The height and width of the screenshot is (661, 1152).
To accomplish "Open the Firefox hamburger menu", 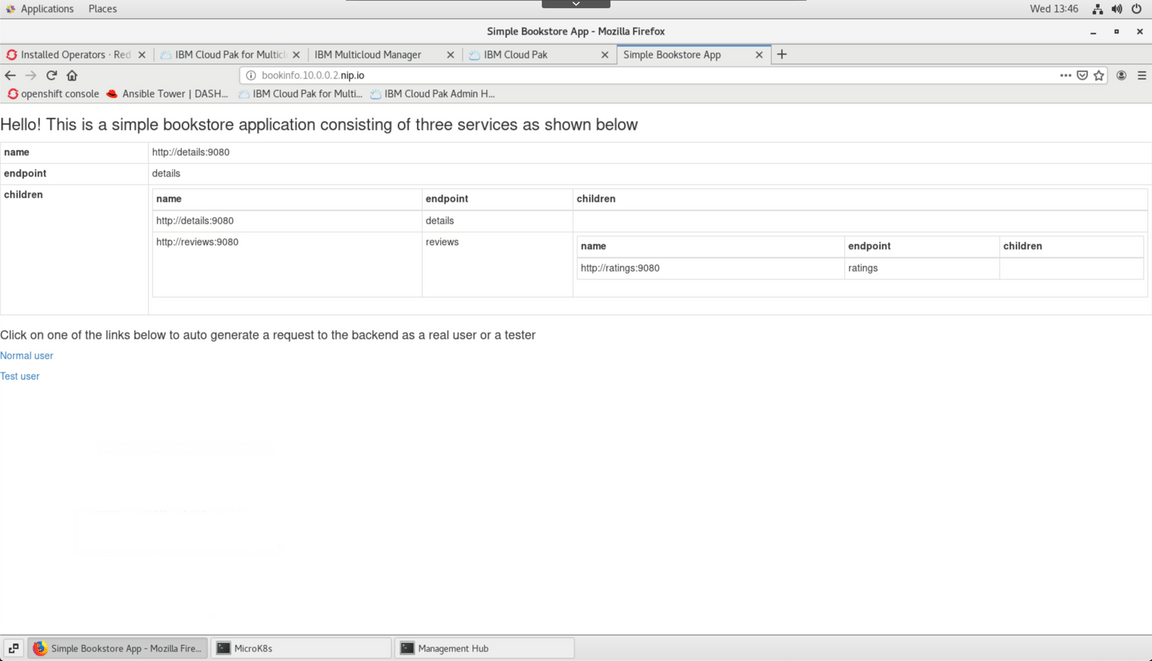I will (x=1141, y=75).
